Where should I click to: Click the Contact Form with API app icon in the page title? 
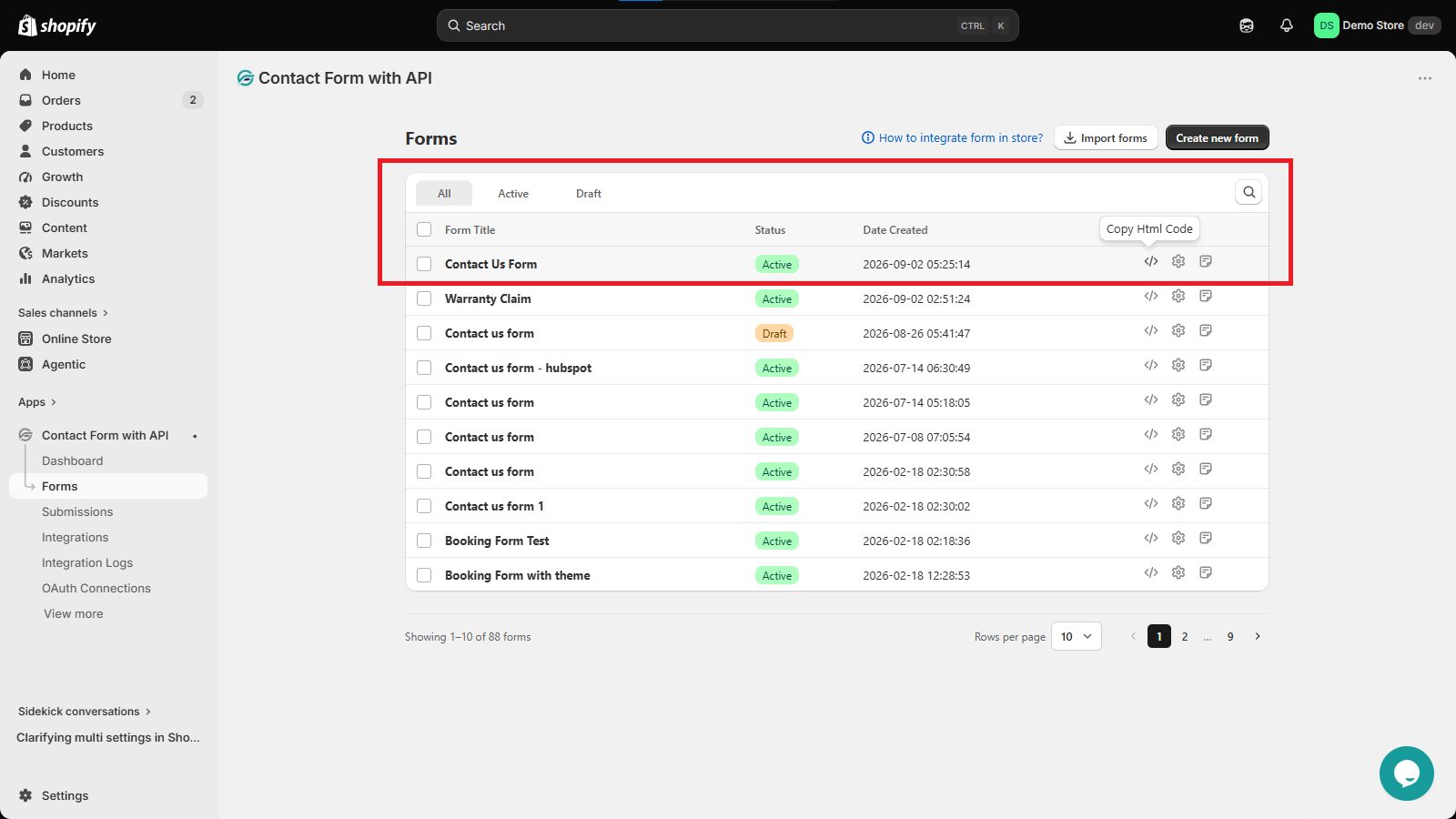[x=246, y=78]
